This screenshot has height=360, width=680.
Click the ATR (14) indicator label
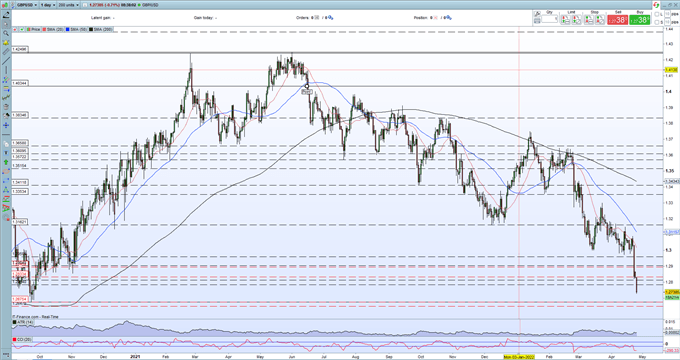[23, 322]
